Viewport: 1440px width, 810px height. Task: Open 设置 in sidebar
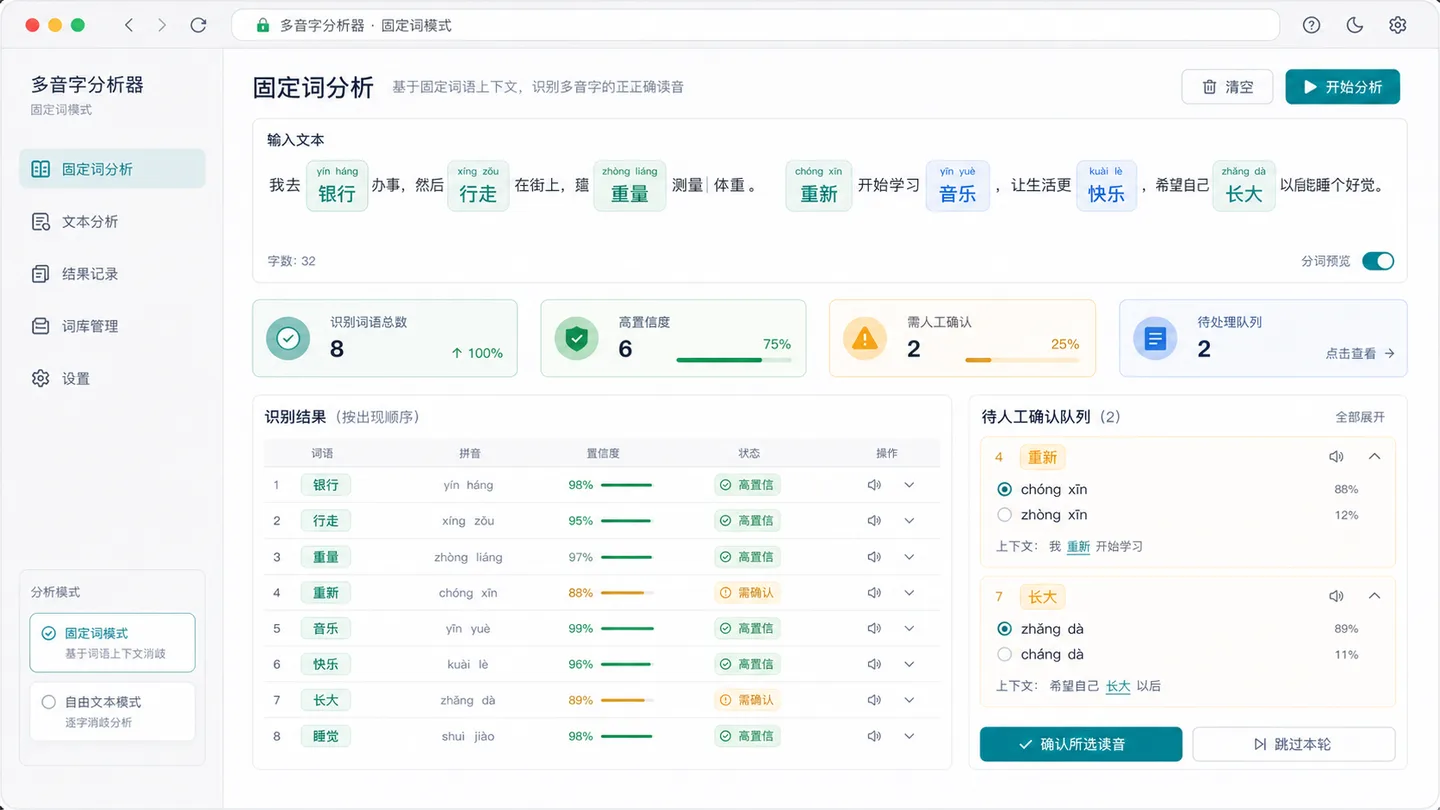pyautogui.click(x=112, y=378)
